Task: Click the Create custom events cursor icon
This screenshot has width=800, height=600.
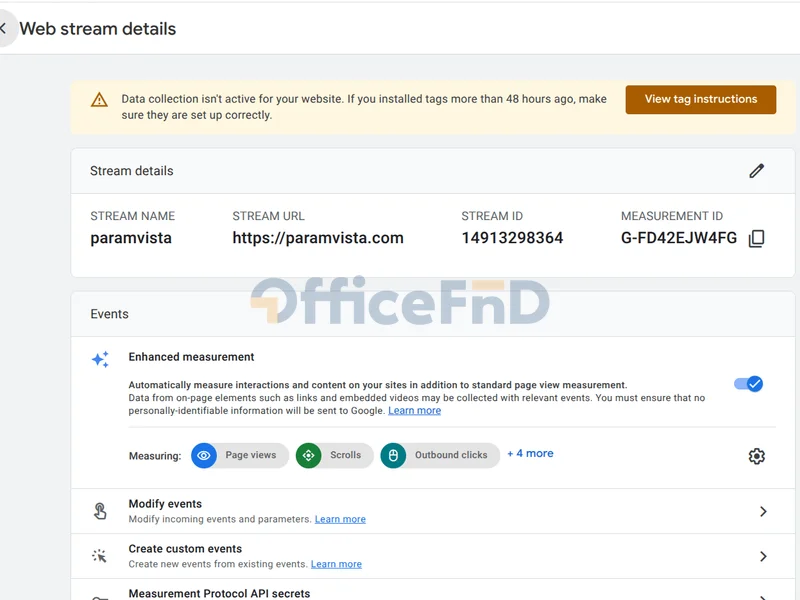Action: point(99,556)
